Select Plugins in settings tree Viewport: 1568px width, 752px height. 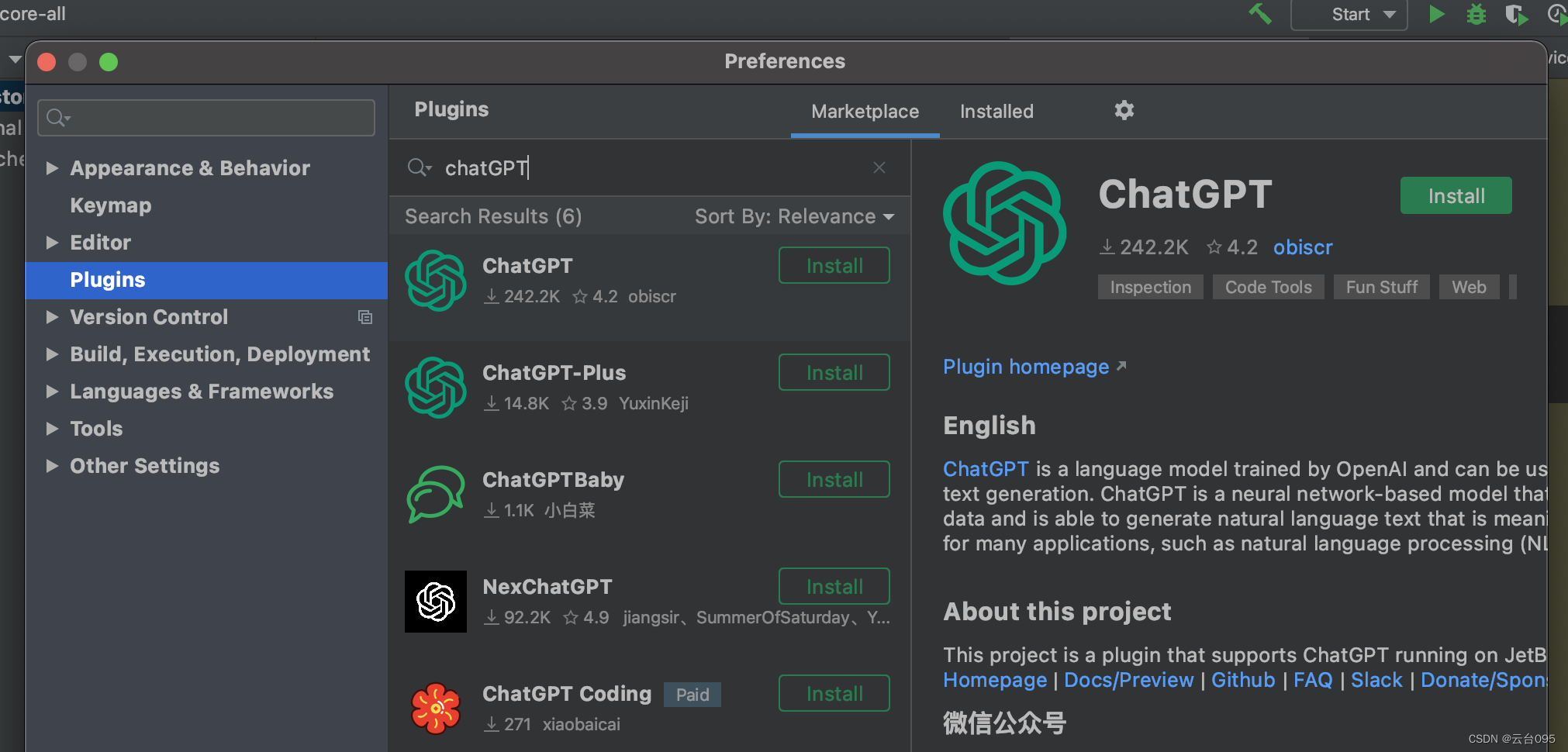[206, 280]
